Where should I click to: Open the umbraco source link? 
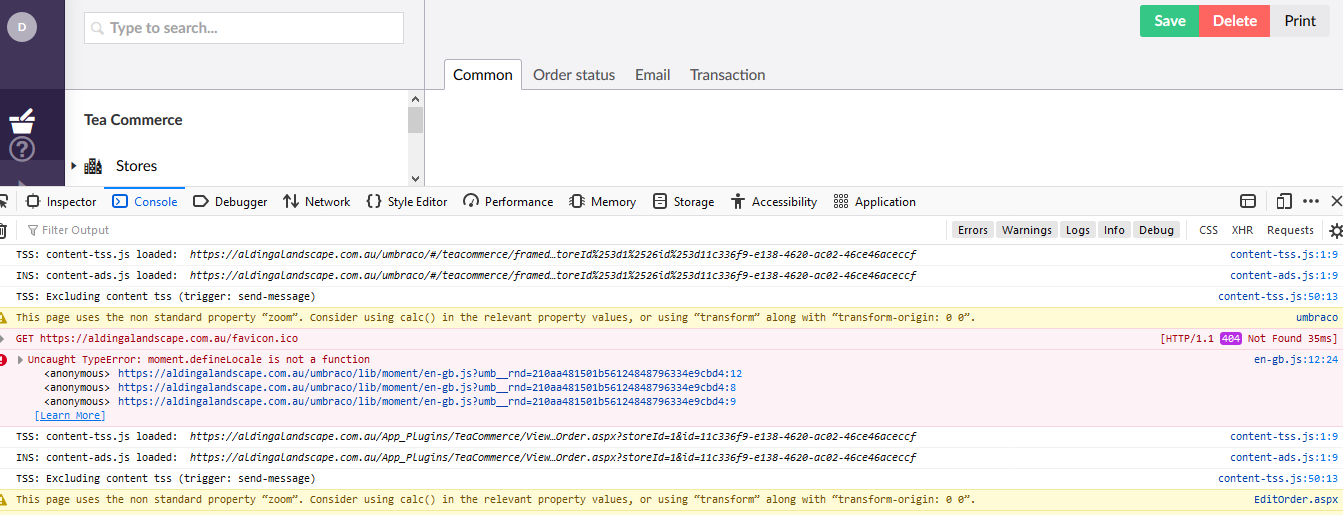[x=1317, y=317]
